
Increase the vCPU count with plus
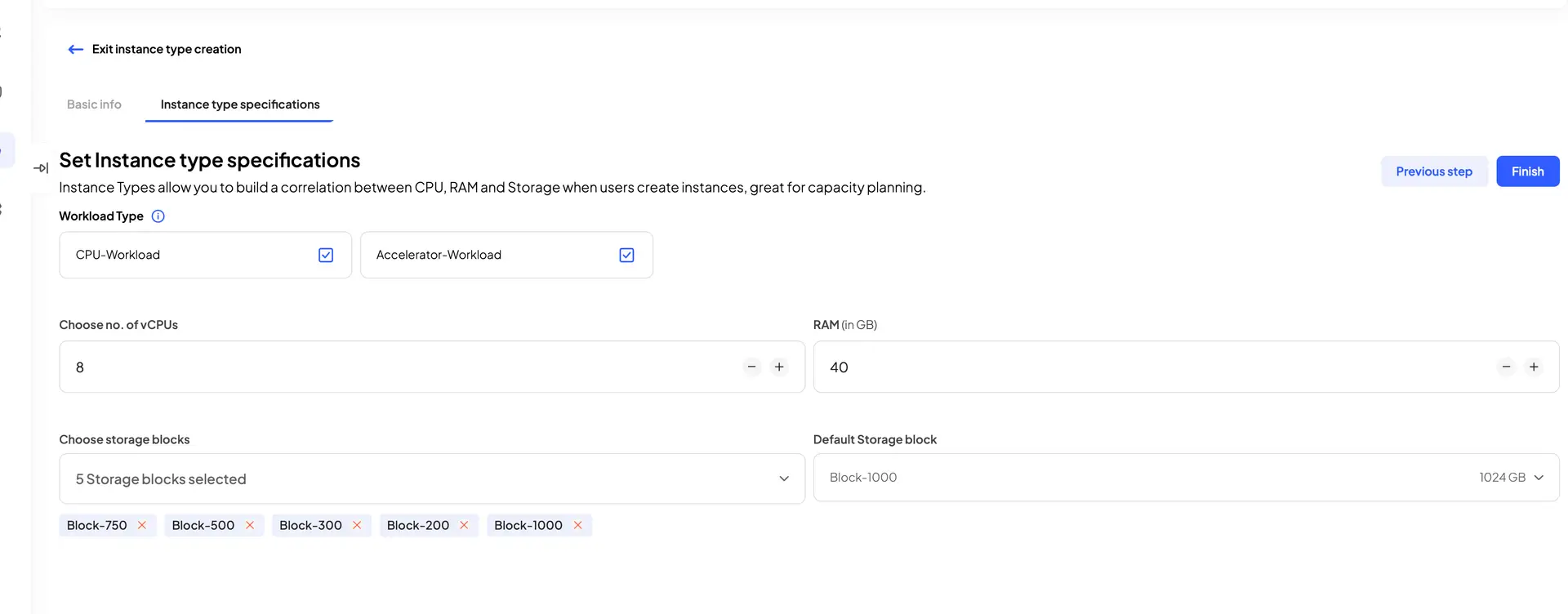coord(779,367)
